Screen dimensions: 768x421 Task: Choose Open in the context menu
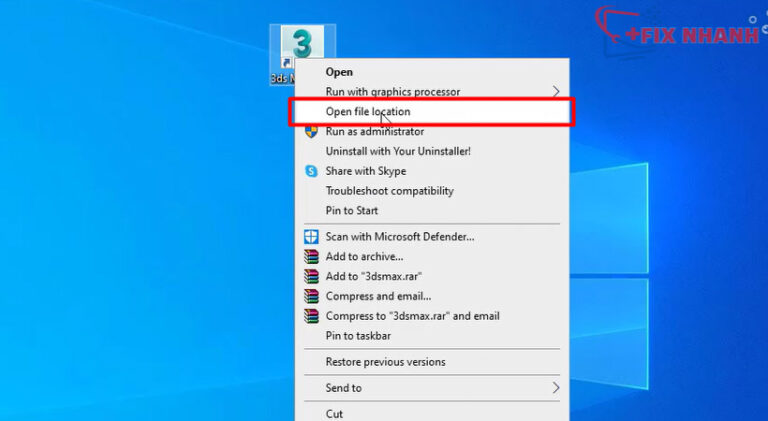coord(432,72)
